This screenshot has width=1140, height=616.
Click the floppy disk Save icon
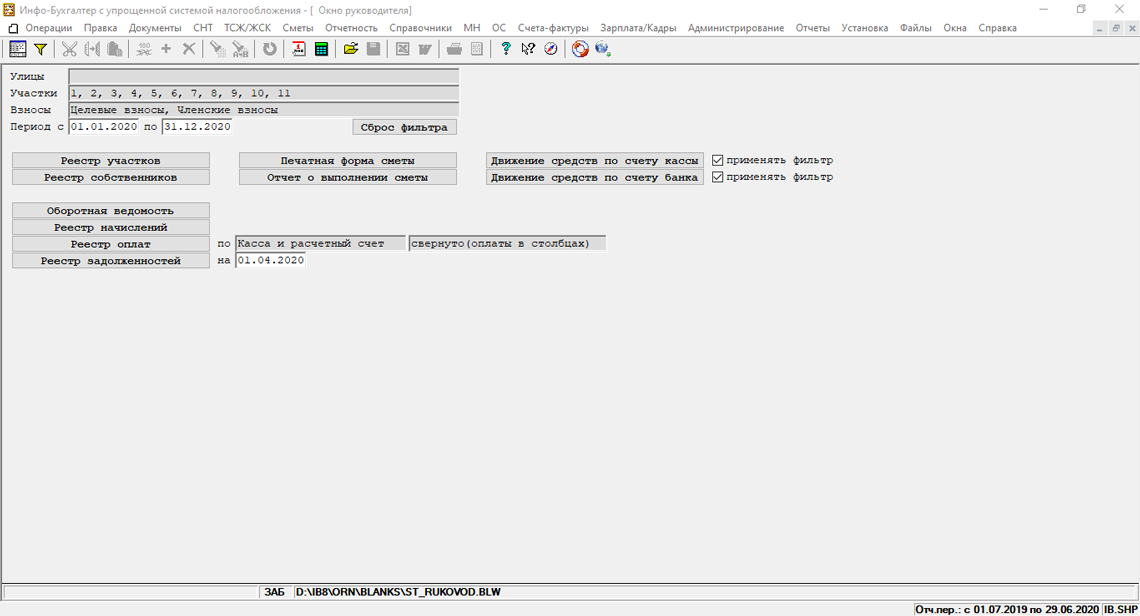373,49
